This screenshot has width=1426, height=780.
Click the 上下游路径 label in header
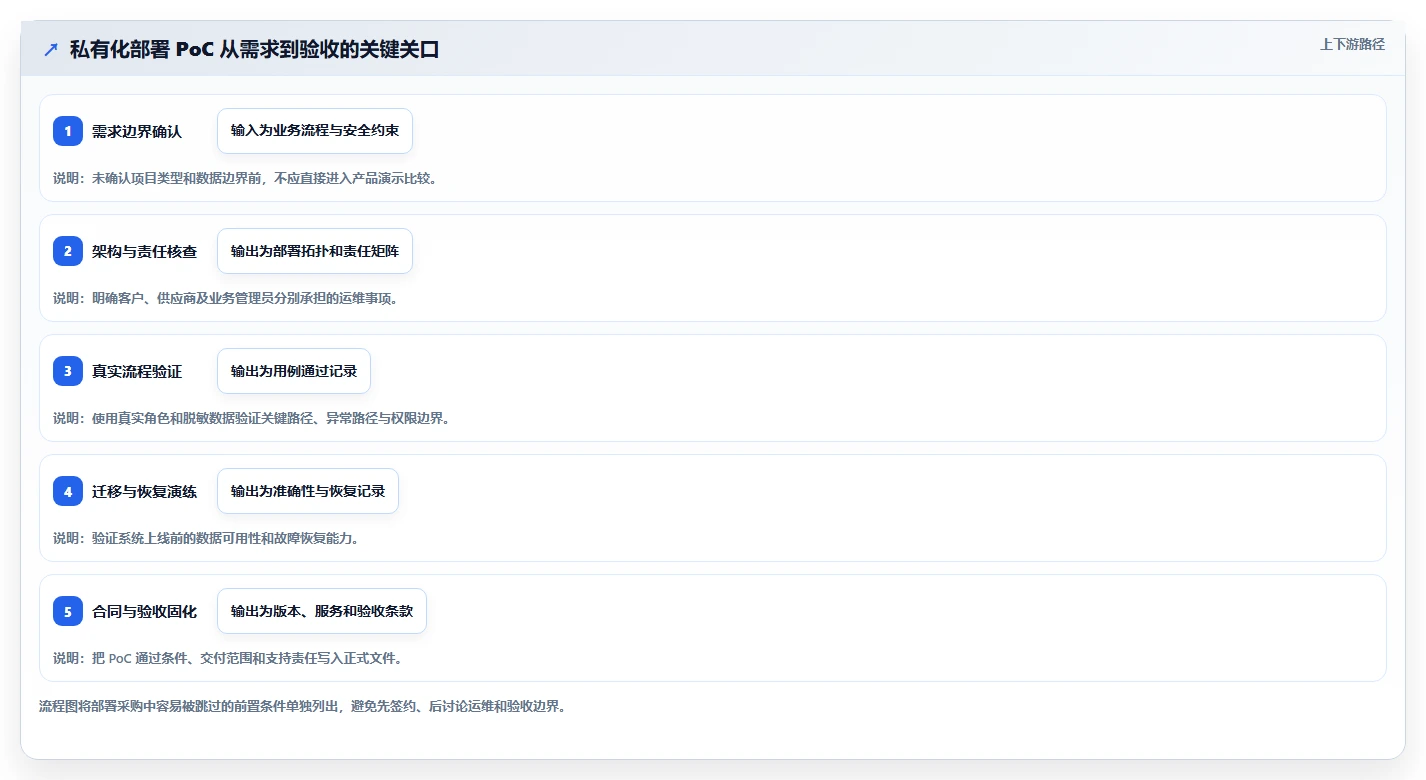pos(1353,44)
